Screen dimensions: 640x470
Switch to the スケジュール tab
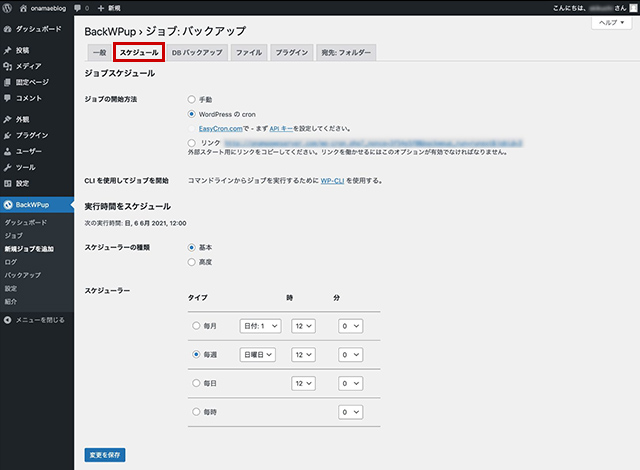point(139,53)
